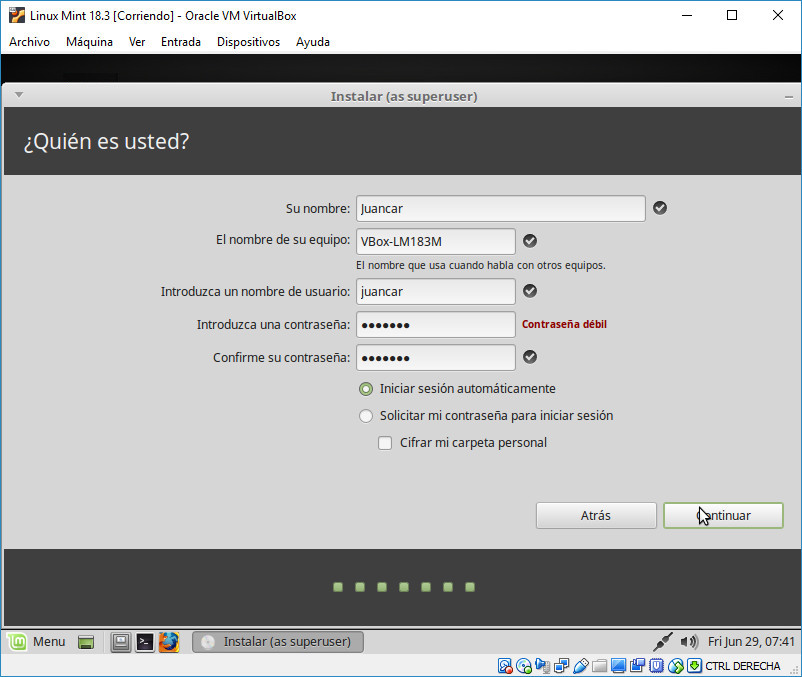
Task: Click the checkmark beside the computer name
Action: click(530, 241)
